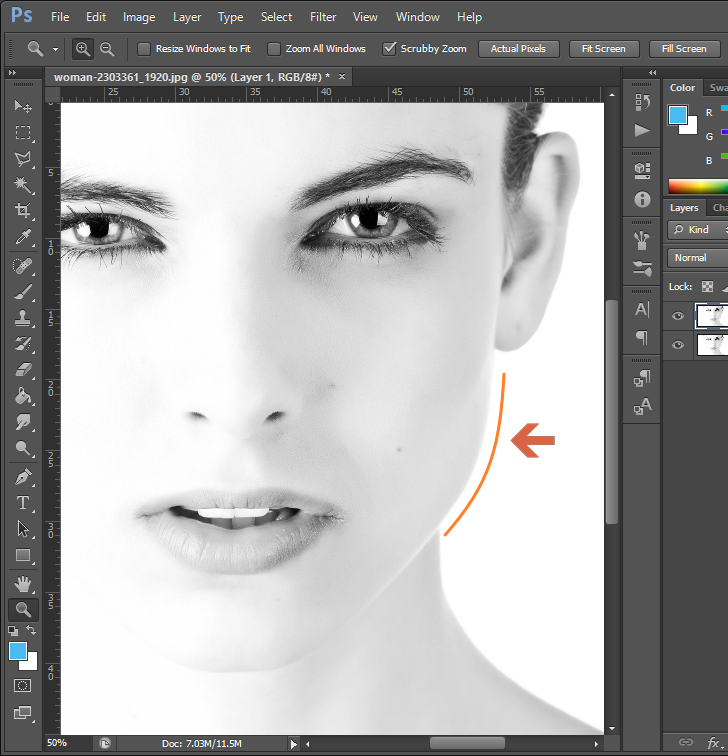Image resolution: width=728 pixels, height=756 pixels.
Task: Open the Kind layer filter dropdown
Action: click(698, 230)
